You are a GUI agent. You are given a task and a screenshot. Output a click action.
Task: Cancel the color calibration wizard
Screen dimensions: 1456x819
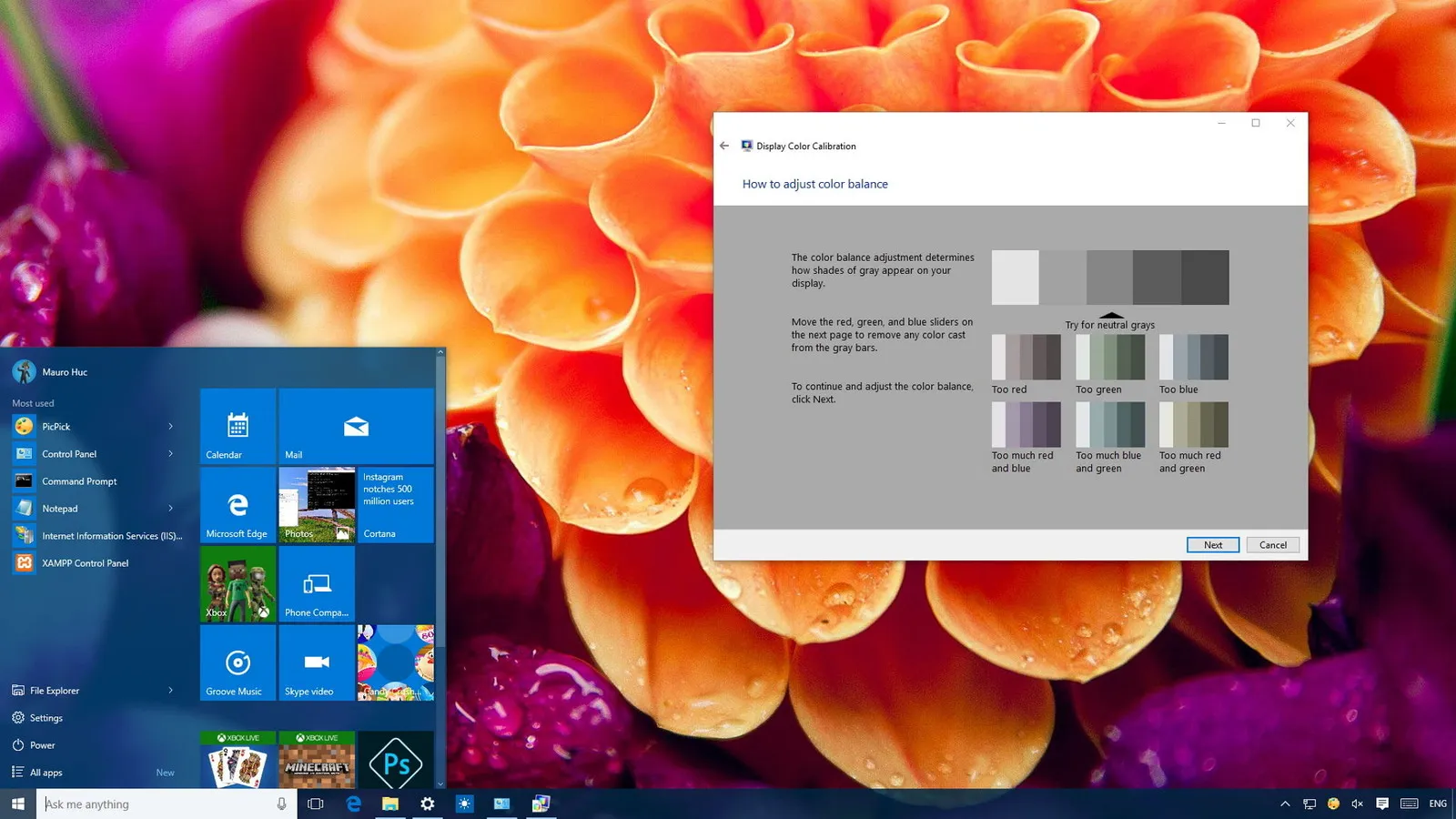pos(1272,544)
